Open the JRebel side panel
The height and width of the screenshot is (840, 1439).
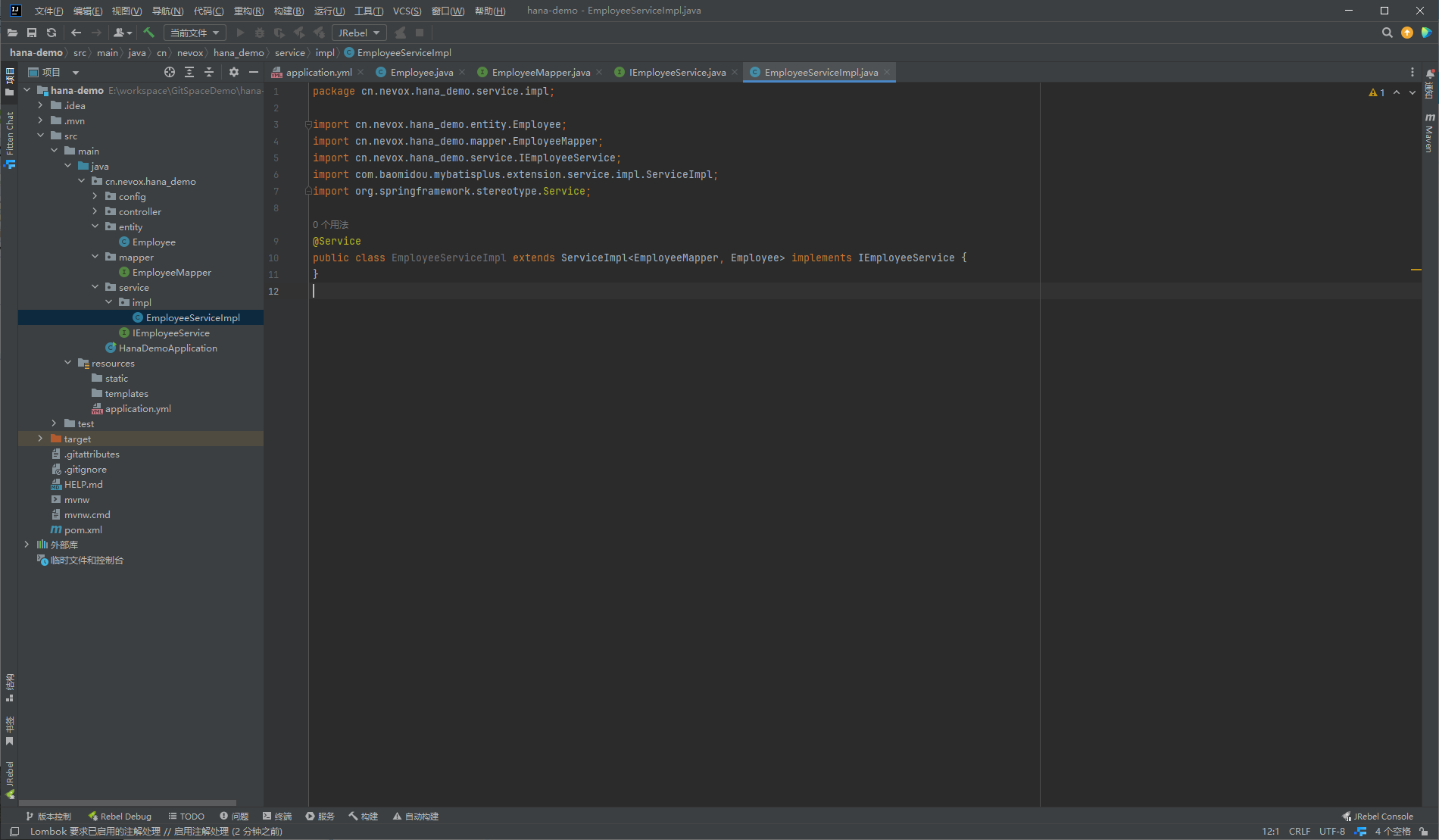tap(9, 780)
